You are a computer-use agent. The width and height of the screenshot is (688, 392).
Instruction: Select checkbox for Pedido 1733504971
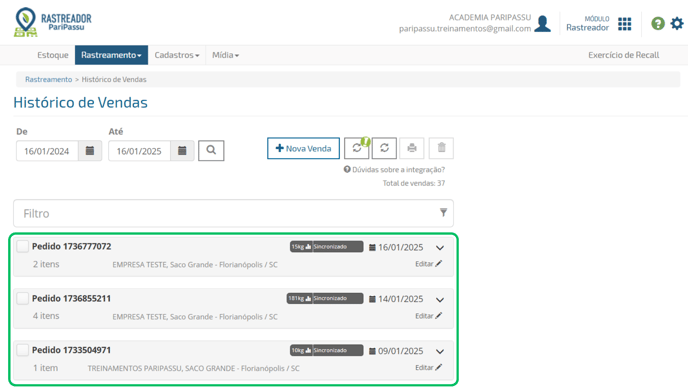pos(22,350)
